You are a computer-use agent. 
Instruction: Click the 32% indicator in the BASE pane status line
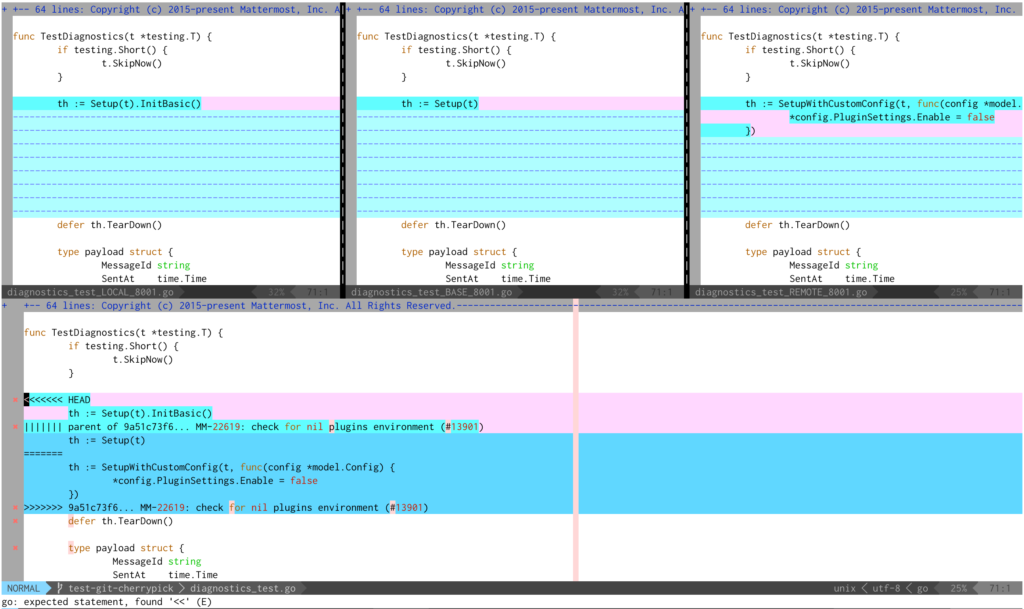click(x=620, y=292)
